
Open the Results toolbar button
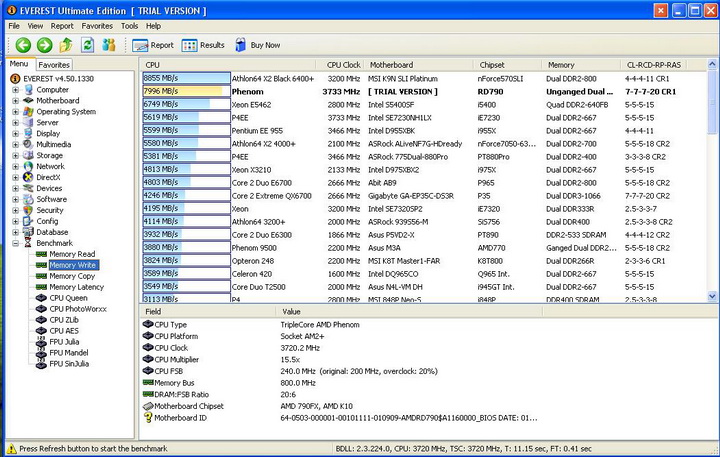[x=203, y=45]
